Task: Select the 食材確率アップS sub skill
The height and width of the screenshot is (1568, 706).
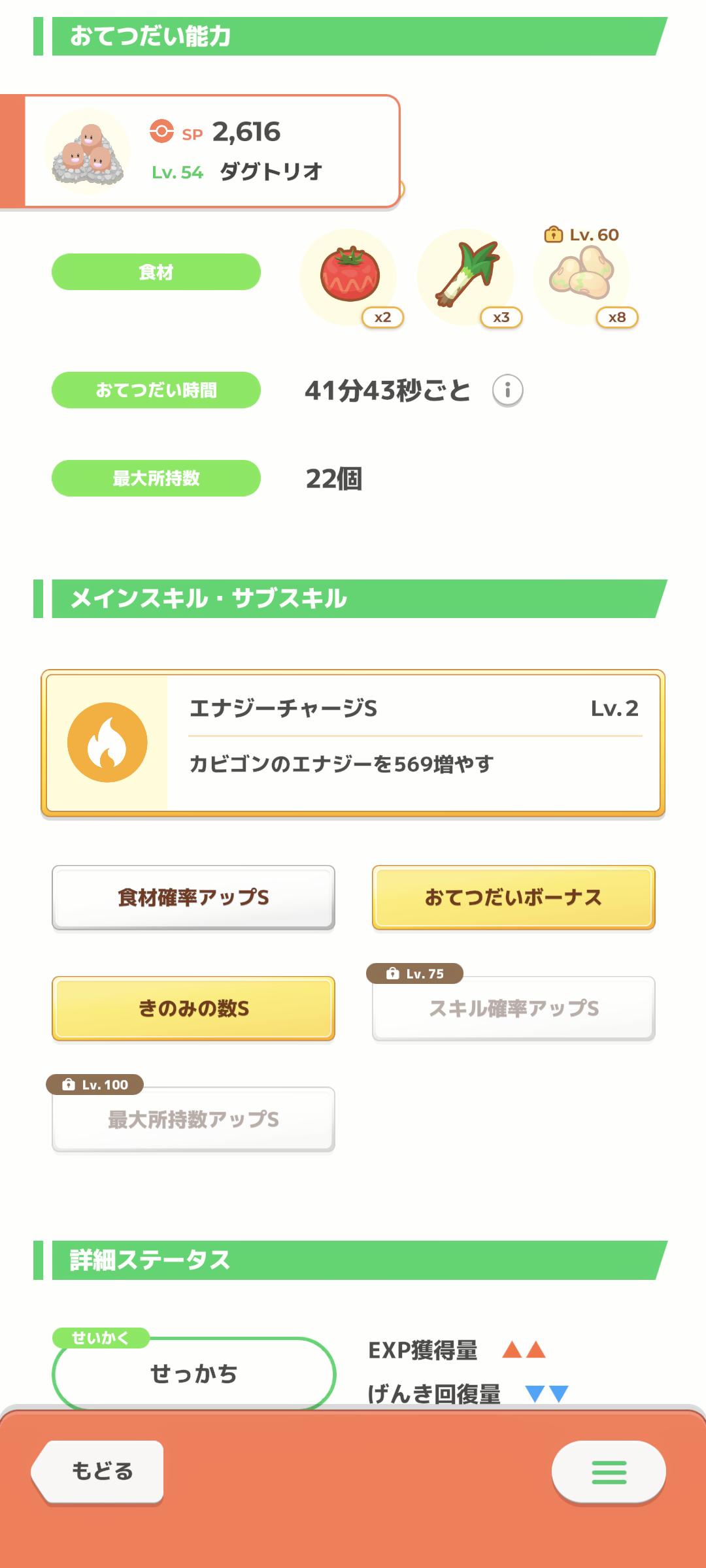Action: (193, 898)
